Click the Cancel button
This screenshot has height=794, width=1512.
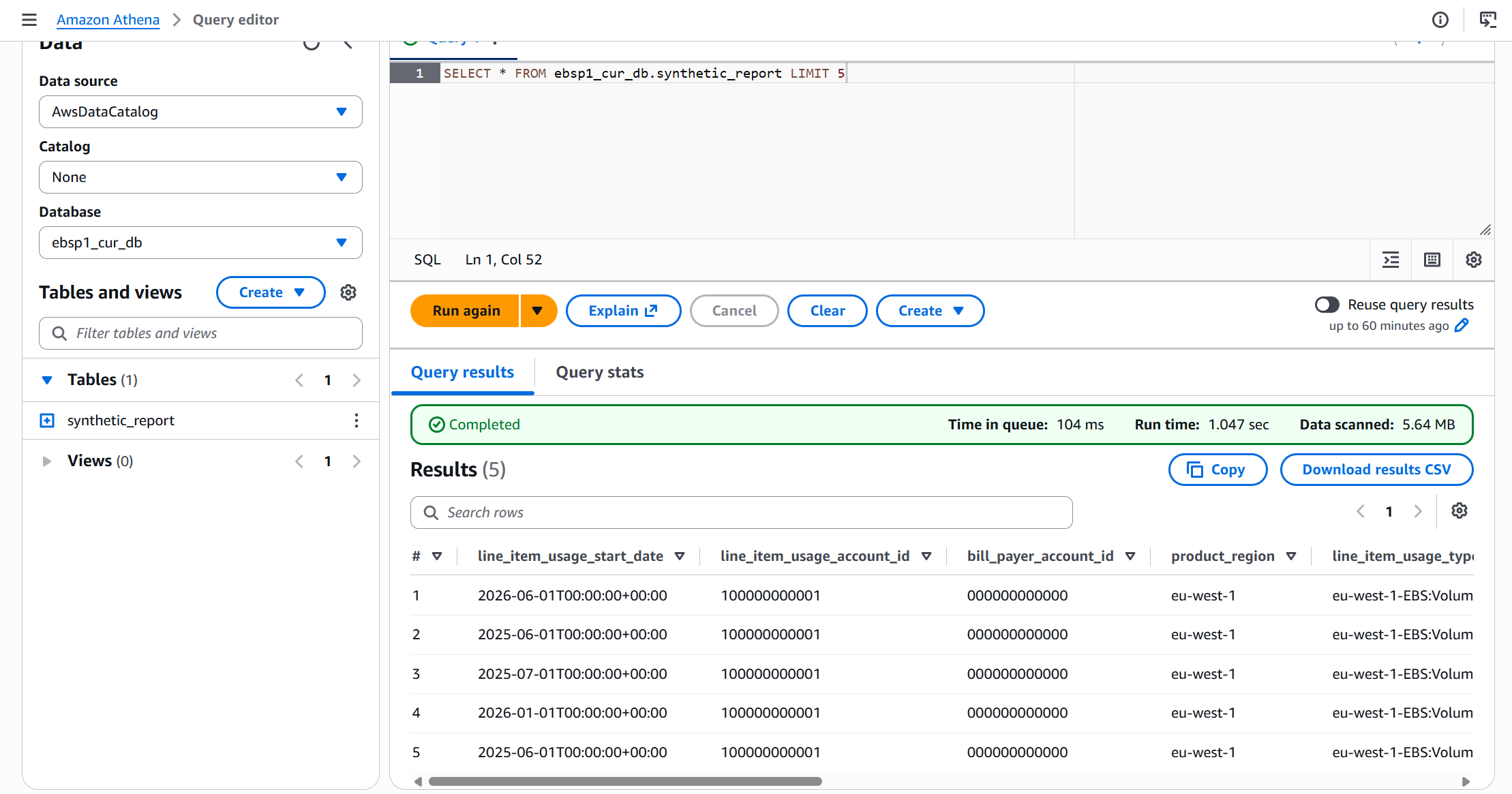click(734, 311)
